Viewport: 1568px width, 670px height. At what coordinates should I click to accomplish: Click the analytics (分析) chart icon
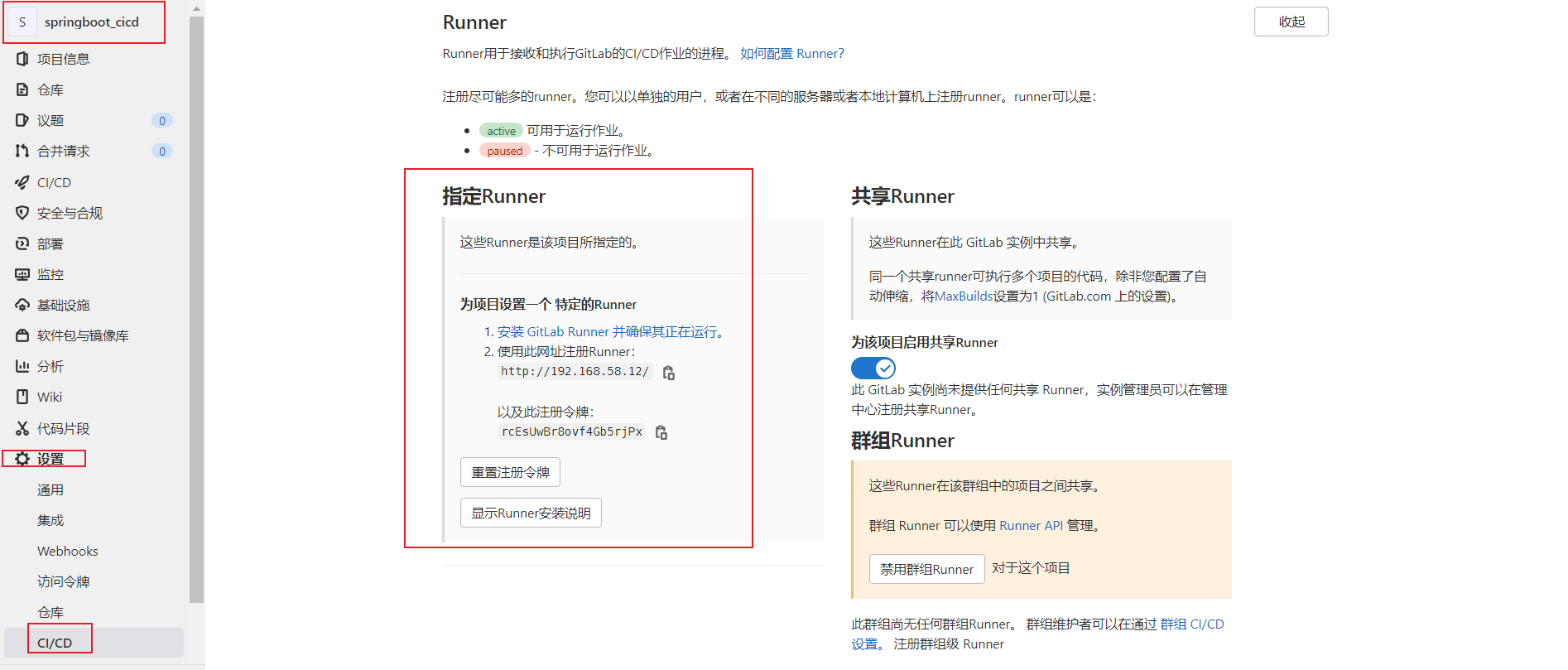coord(22,366)
